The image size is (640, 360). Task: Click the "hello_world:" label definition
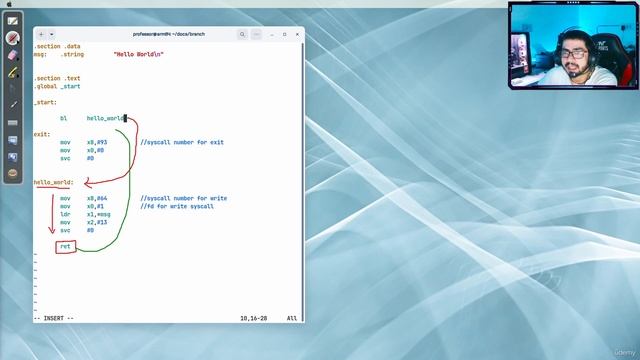[x=53, y=182]
